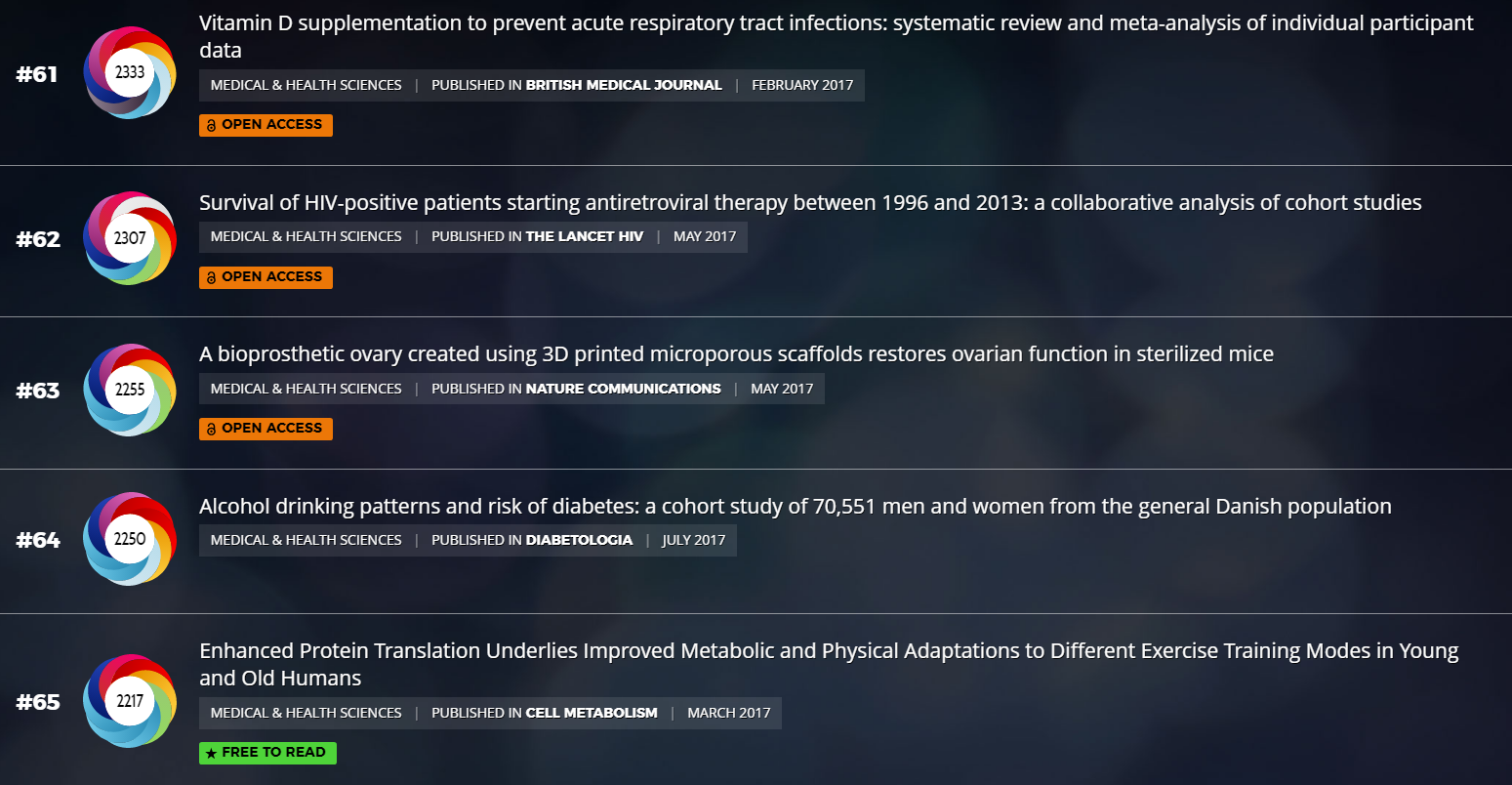Screen dimensions: 1512x785
Task: Click Medical & Health Sciences tag on #61
Action: [x=306, y=85]
